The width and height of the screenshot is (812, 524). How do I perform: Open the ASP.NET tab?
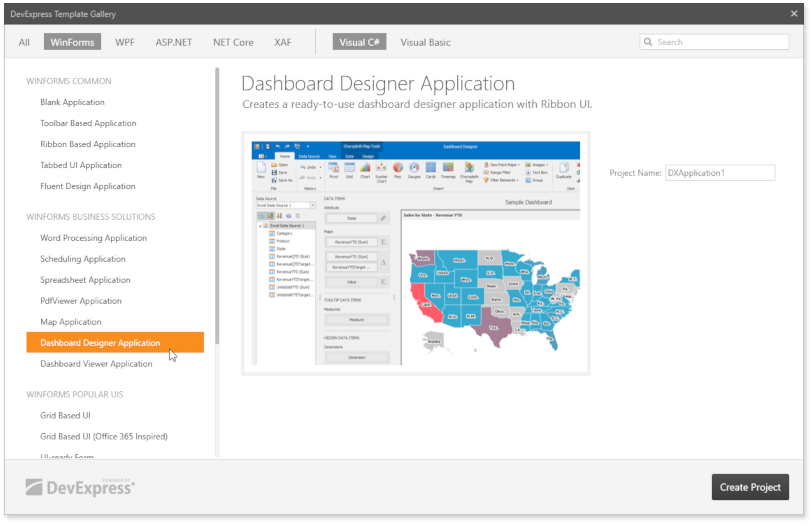click(173, 42)
